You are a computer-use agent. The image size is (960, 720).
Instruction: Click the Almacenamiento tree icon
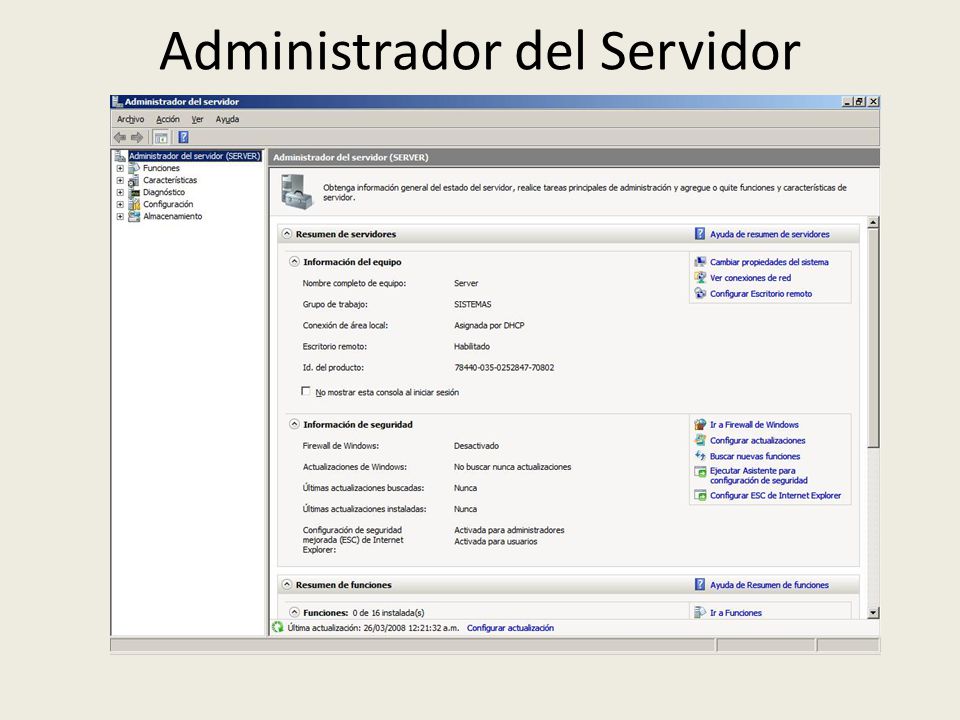(134, 216)
